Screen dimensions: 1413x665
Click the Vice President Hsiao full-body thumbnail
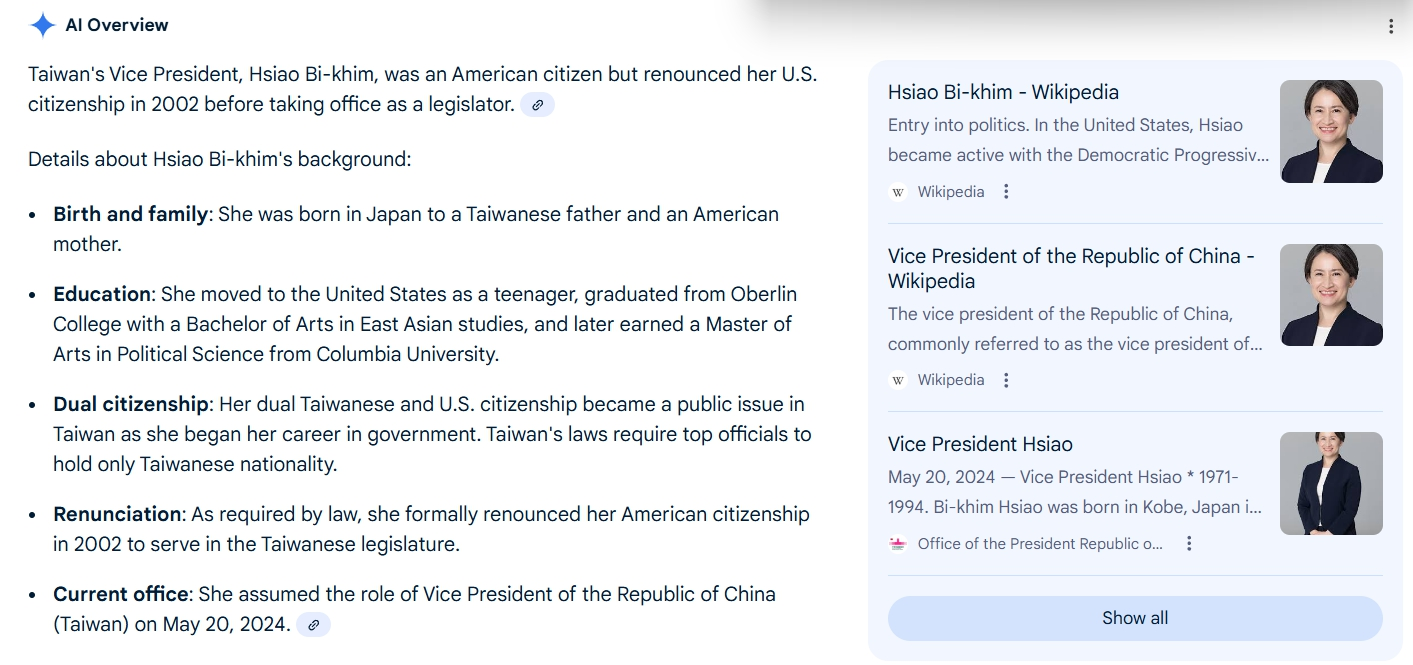pyautogui.click(x=1331, y=483)
